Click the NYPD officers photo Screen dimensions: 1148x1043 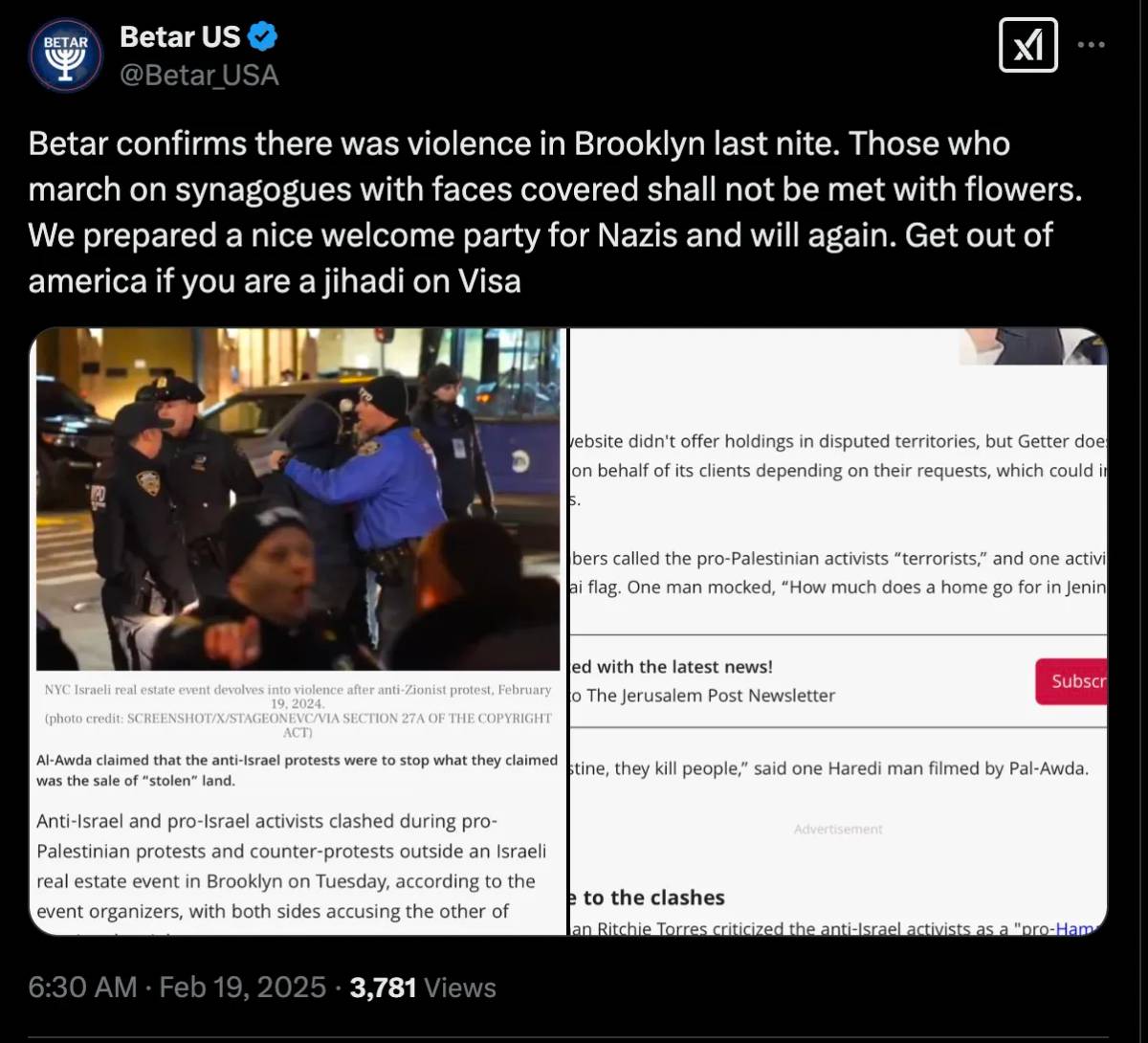(298, 499)
